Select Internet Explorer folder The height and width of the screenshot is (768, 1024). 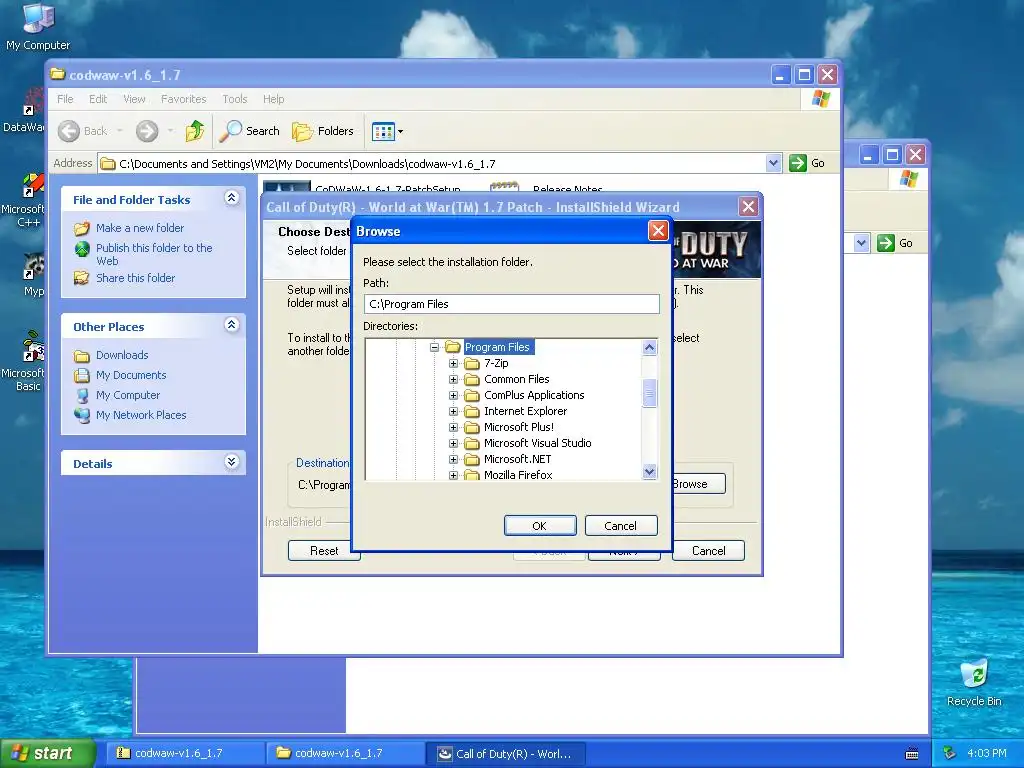525,411
